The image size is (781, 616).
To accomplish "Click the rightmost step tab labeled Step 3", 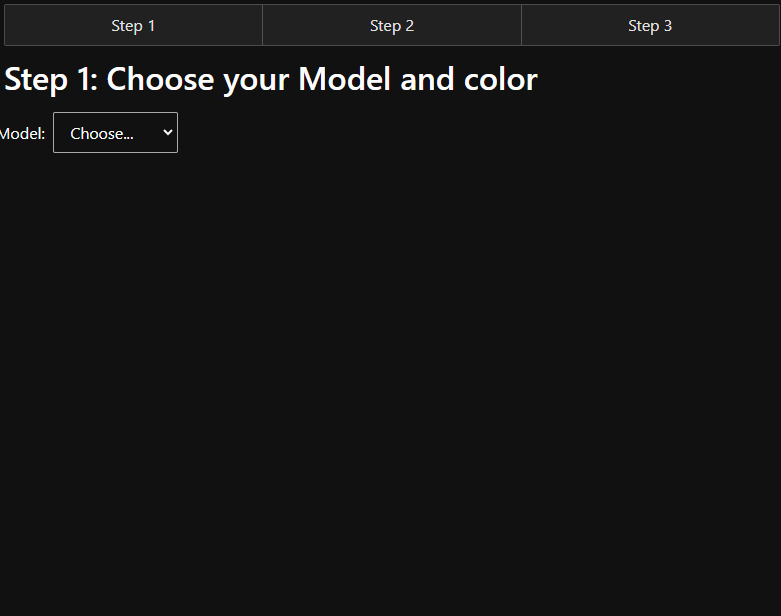I will [649, 25].
